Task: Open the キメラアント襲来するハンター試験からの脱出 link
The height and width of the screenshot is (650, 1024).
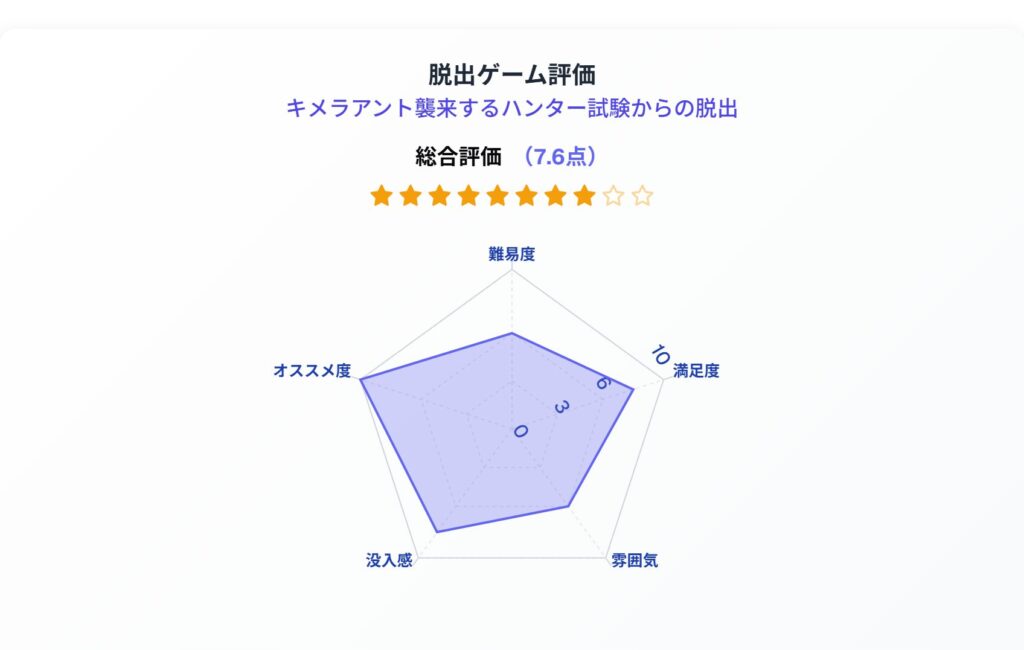Action: [x=512, y=108]
